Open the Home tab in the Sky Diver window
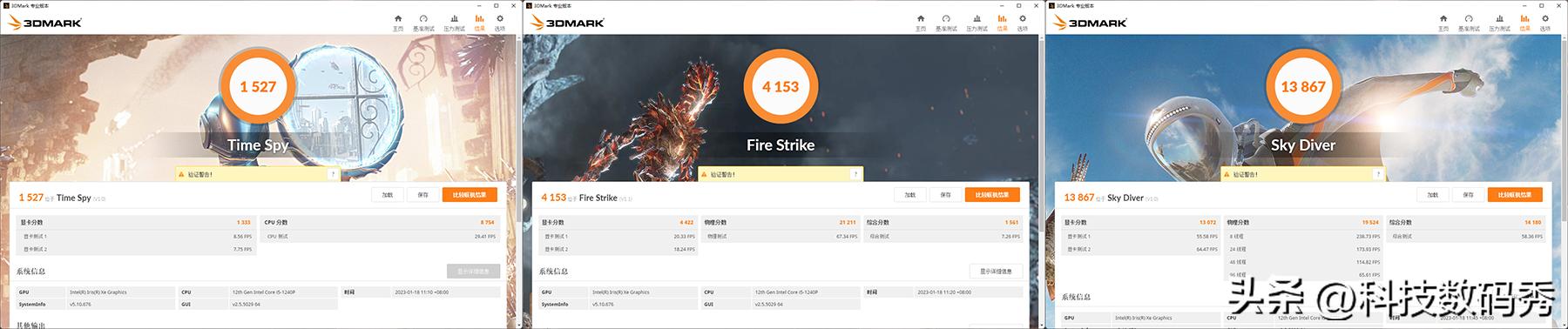The height and width of the screenshot is (329, 1568). point(1443,23)
